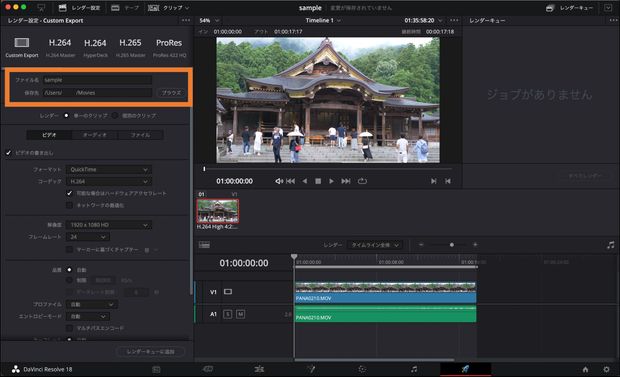
Task: Toggle V1 video track enable icon
Action: [x=228, y=292]
